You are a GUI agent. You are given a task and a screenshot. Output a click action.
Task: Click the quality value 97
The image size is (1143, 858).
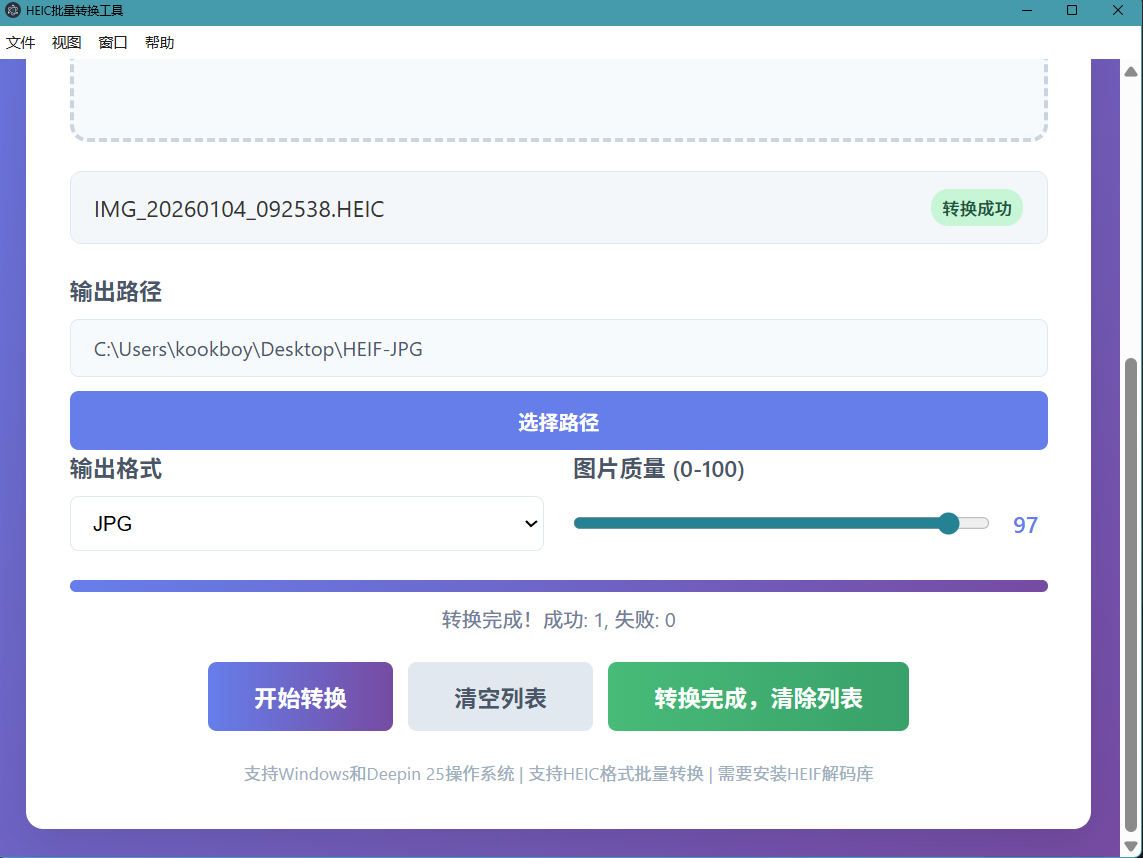[1025, 525]
